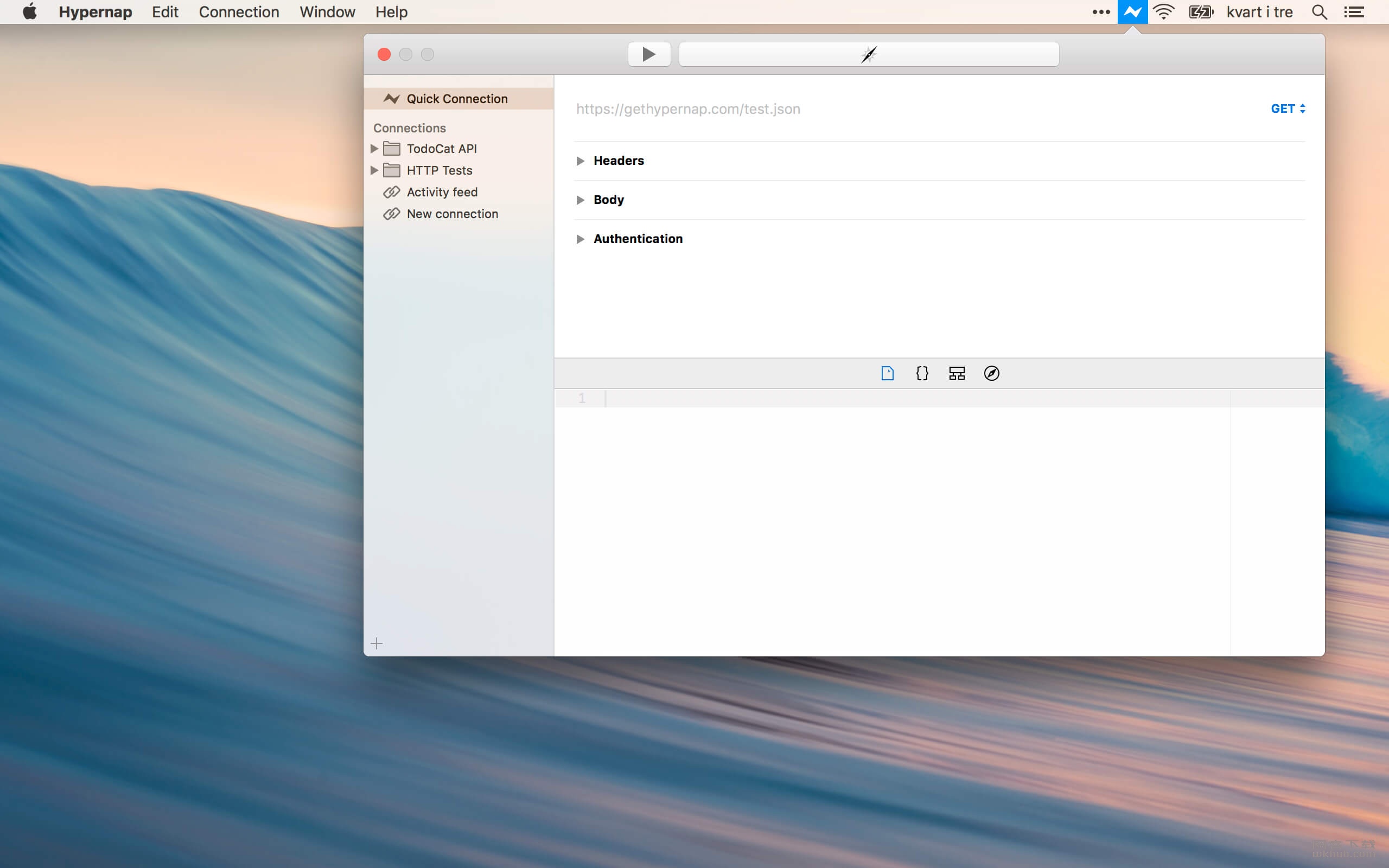Click the Hypernap menu bar status icon

tap(1132, 11)
